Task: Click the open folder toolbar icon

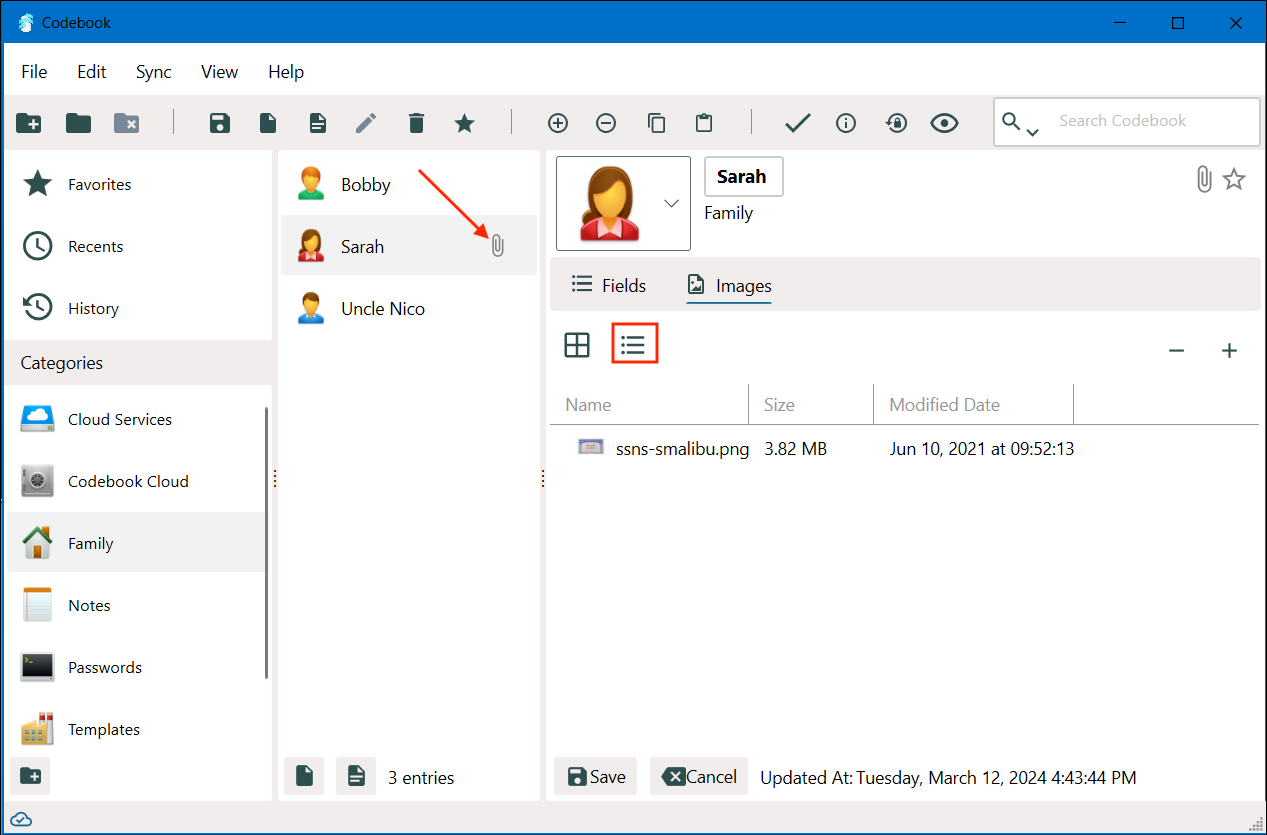Action: tap(78, 123)
